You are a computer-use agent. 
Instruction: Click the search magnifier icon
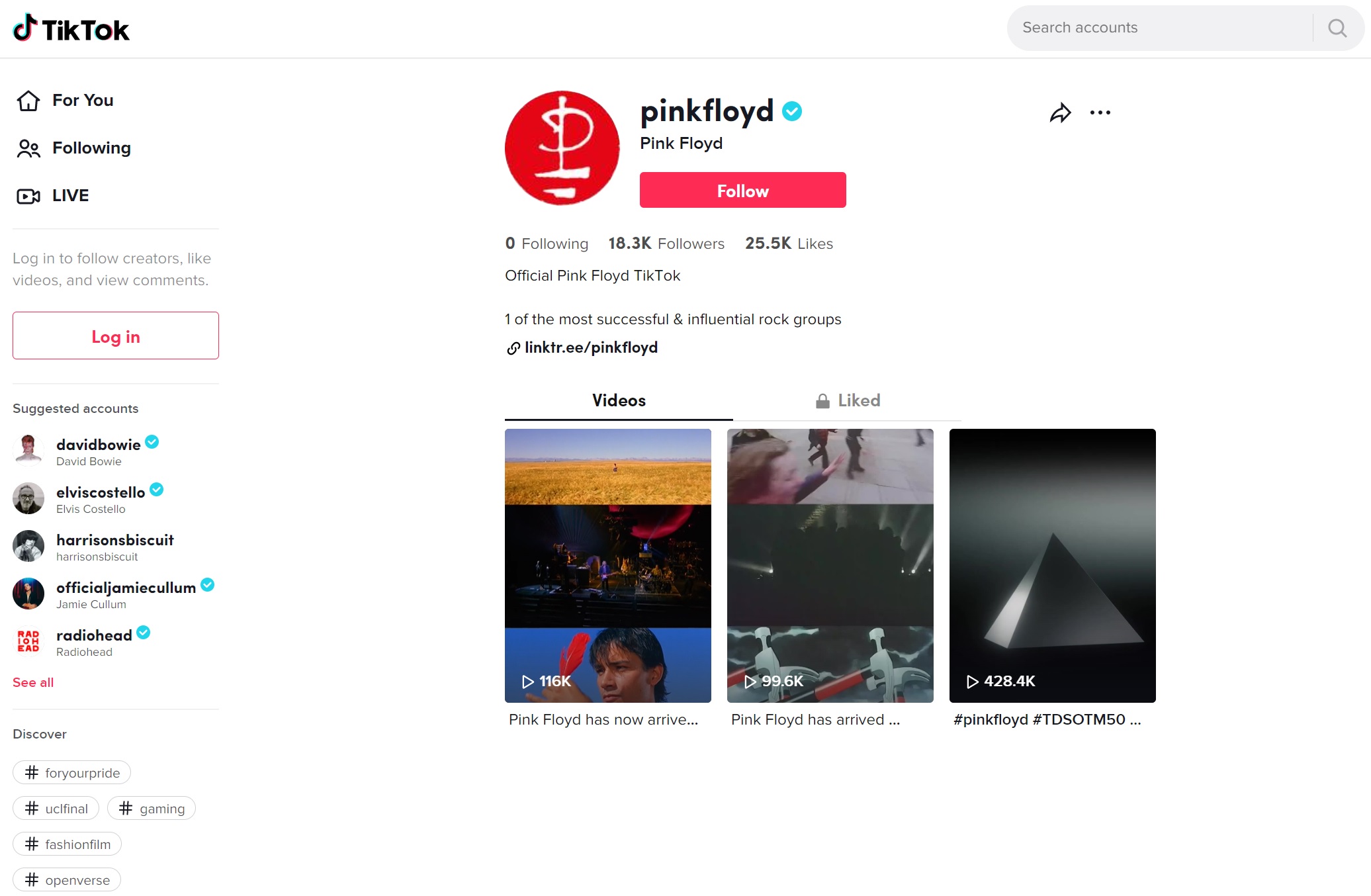(1337, 28)
